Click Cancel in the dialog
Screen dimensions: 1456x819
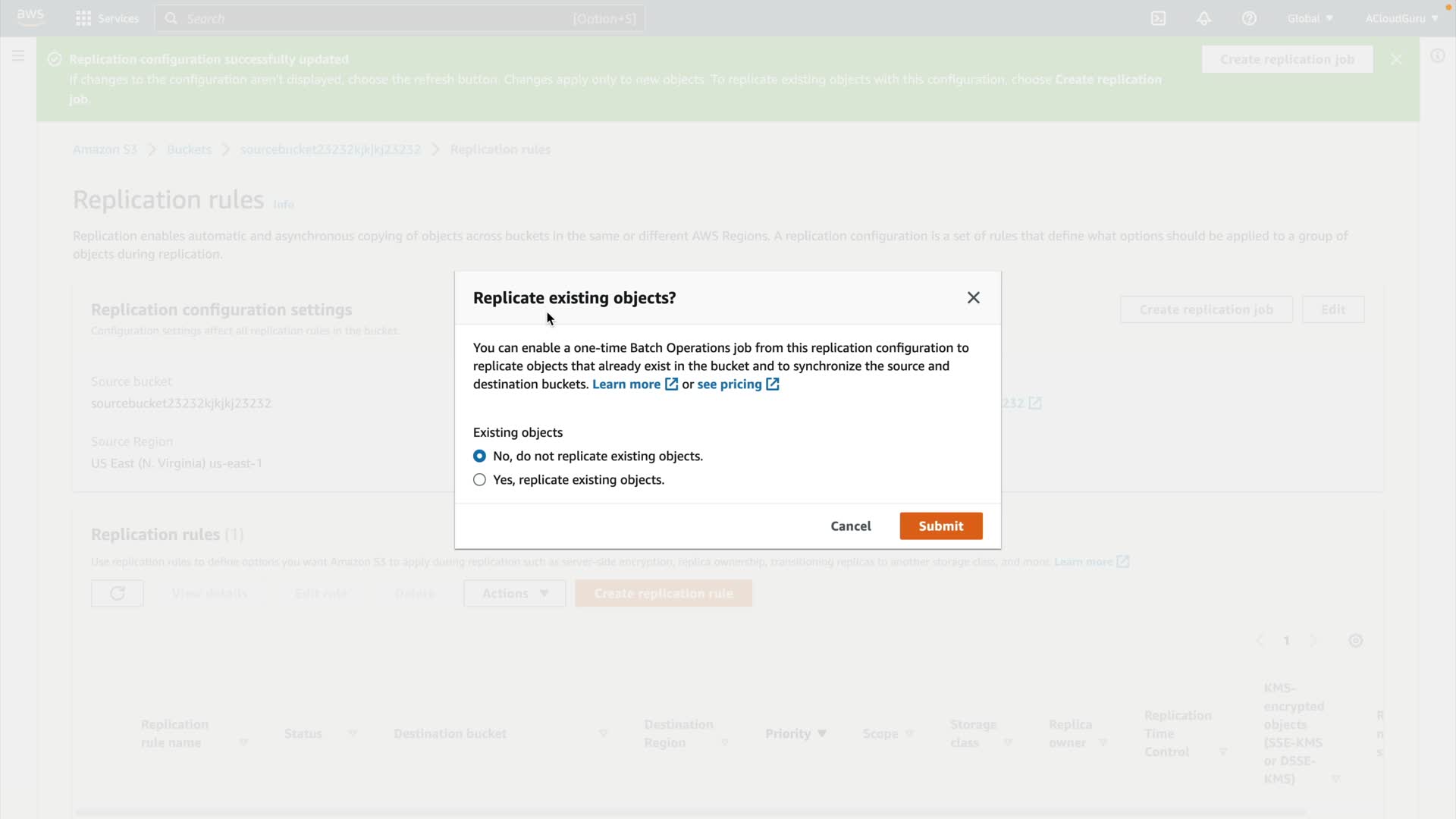850,526
